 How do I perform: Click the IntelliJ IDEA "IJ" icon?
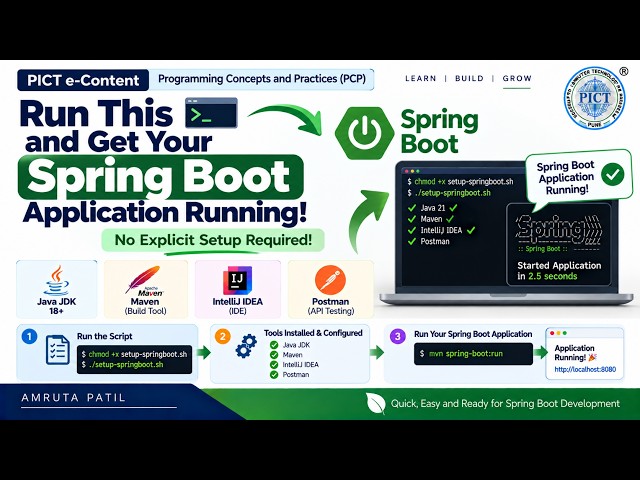238,280
